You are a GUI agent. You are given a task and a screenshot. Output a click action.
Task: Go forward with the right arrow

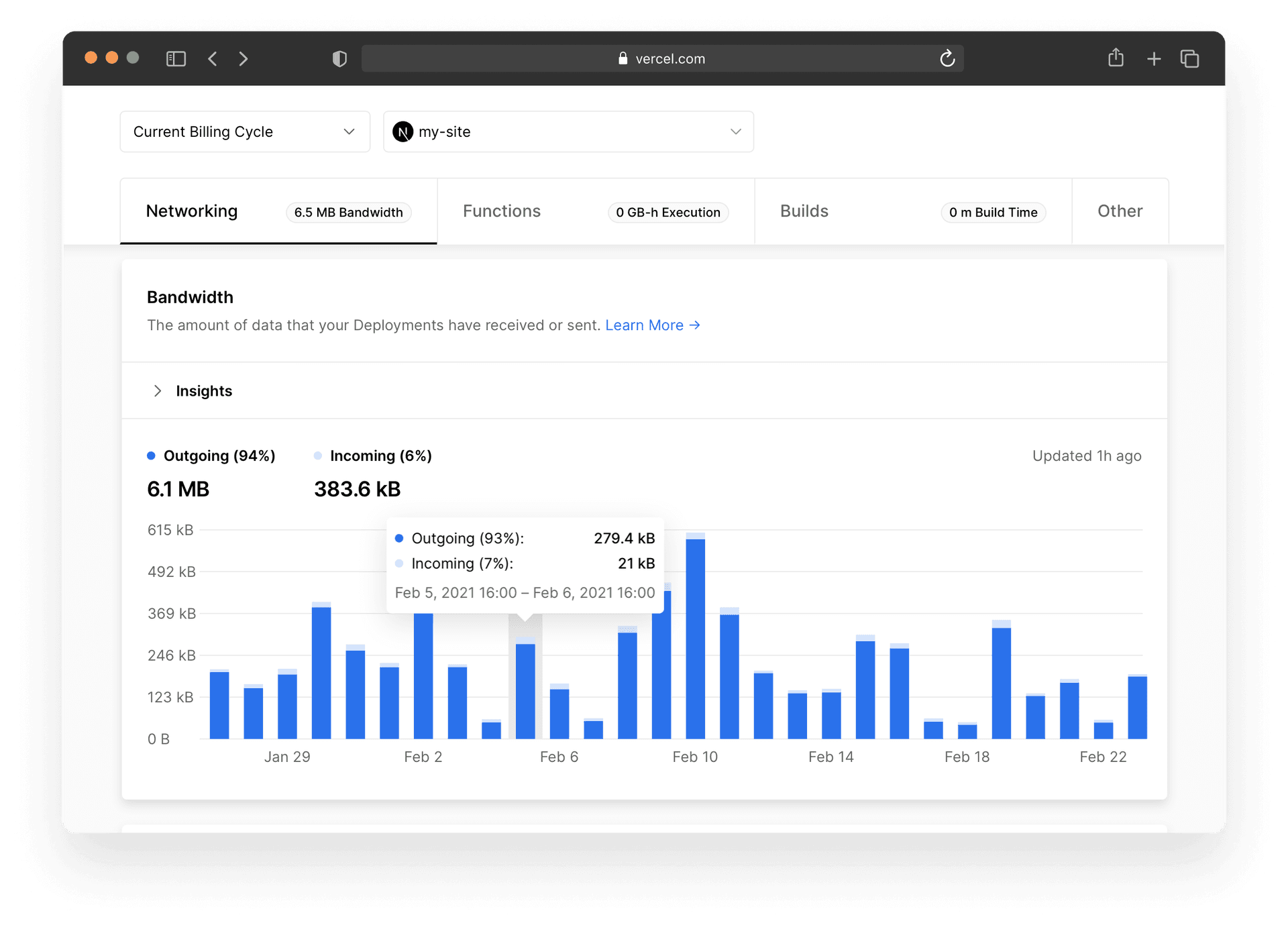tap(243, 59)
